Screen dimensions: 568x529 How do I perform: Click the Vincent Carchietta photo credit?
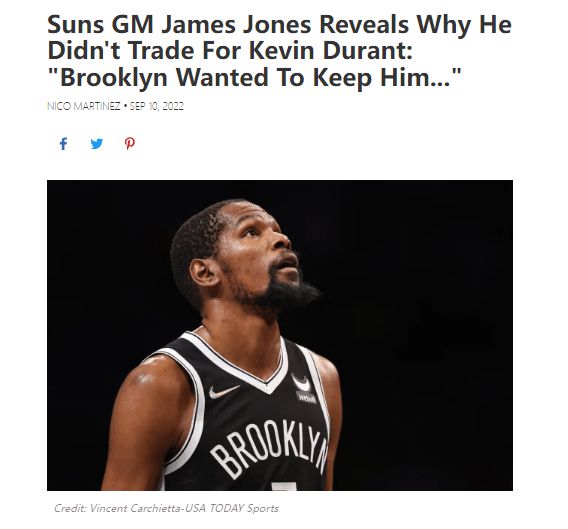click(x=136, y=508)
